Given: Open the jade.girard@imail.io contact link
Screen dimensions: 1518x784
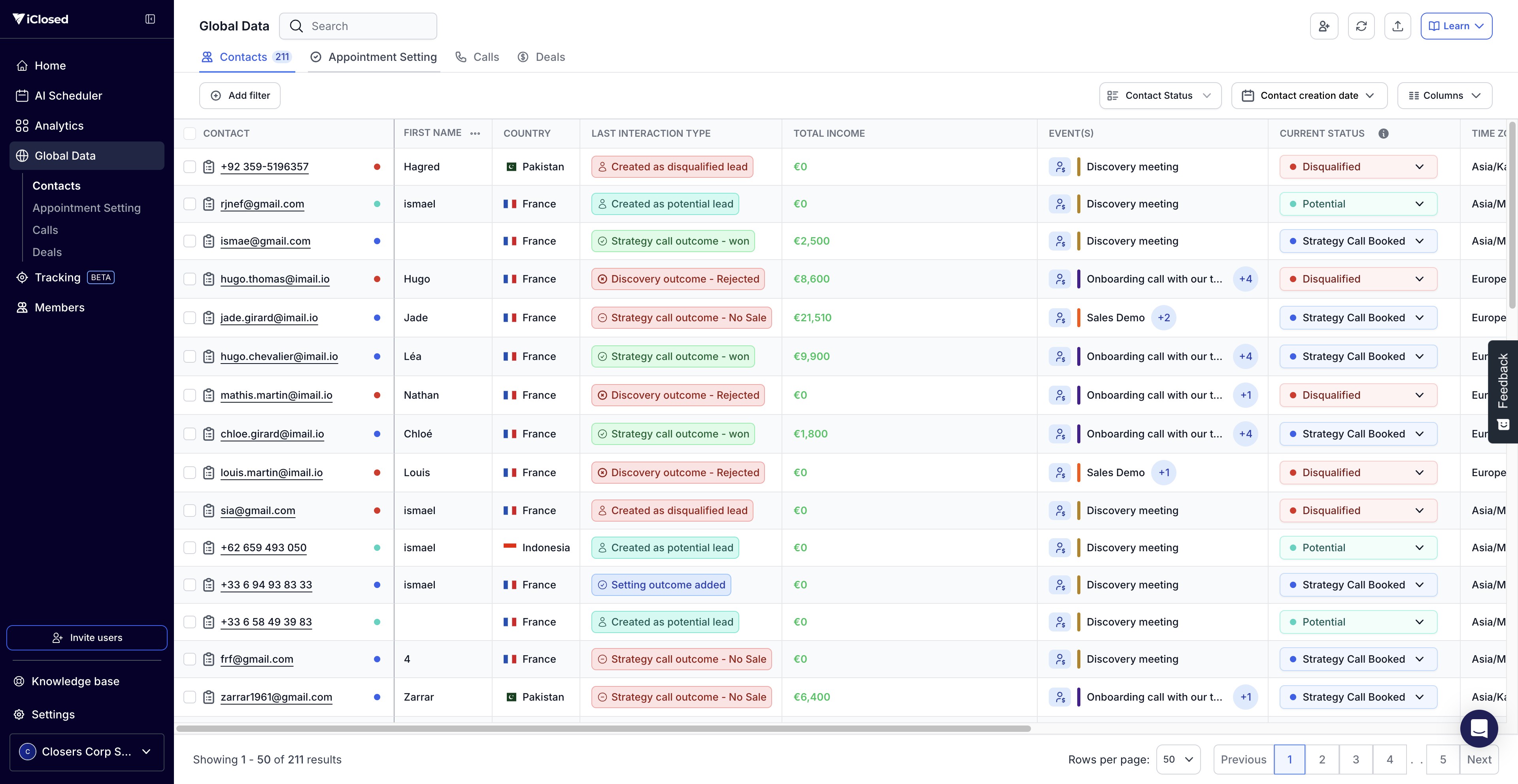Looking at the screenshot, I should pyautogui.click(x=269, y=317).
